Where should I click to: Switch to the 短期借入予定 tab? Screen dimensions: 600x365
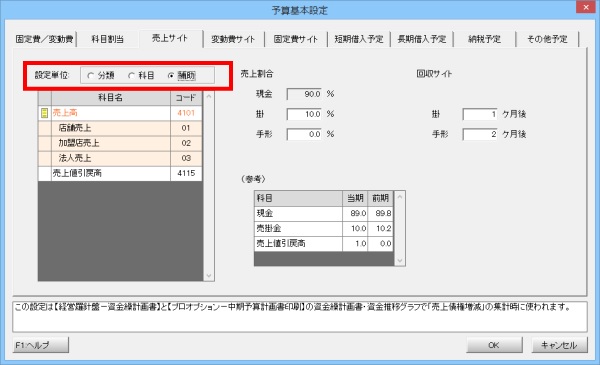[x=359, y=39]
